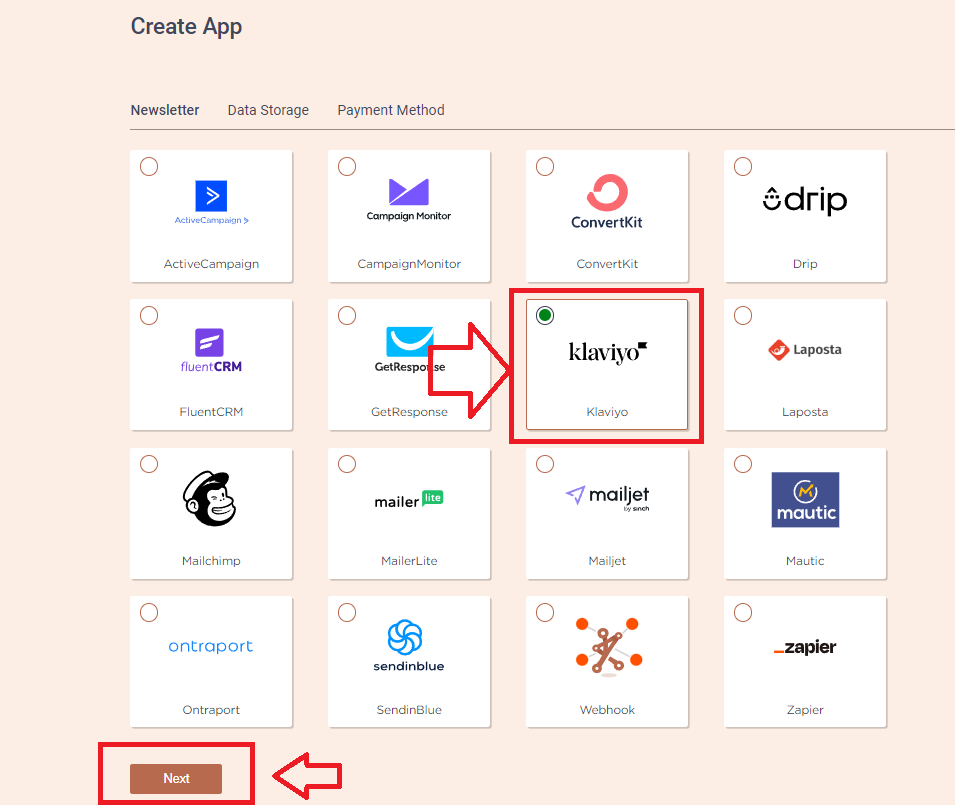Click the Klaviyo wordmark logo
This screenshot has width=955, height=805.
(x=607, y=352)
